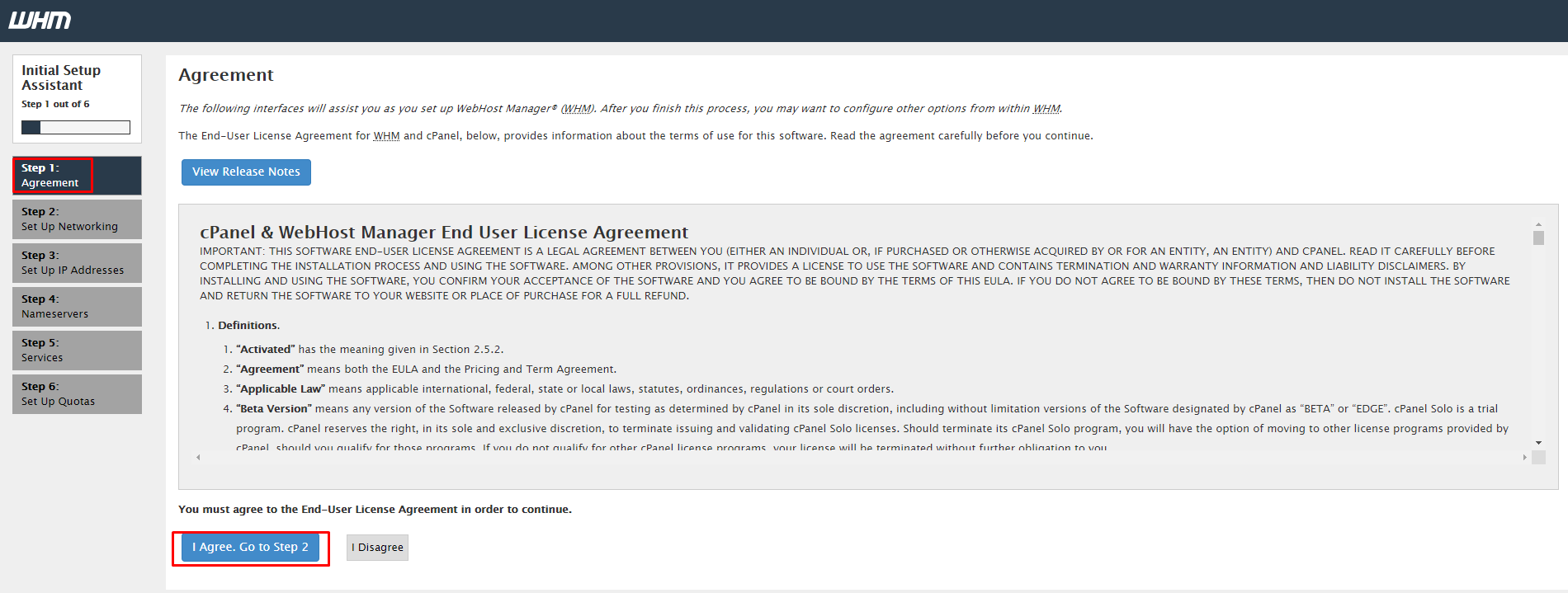The height and width of the screenshot is (593, 1568).
Task: Click the horizontal scroll right arrow
Action: coord(1524,457)
